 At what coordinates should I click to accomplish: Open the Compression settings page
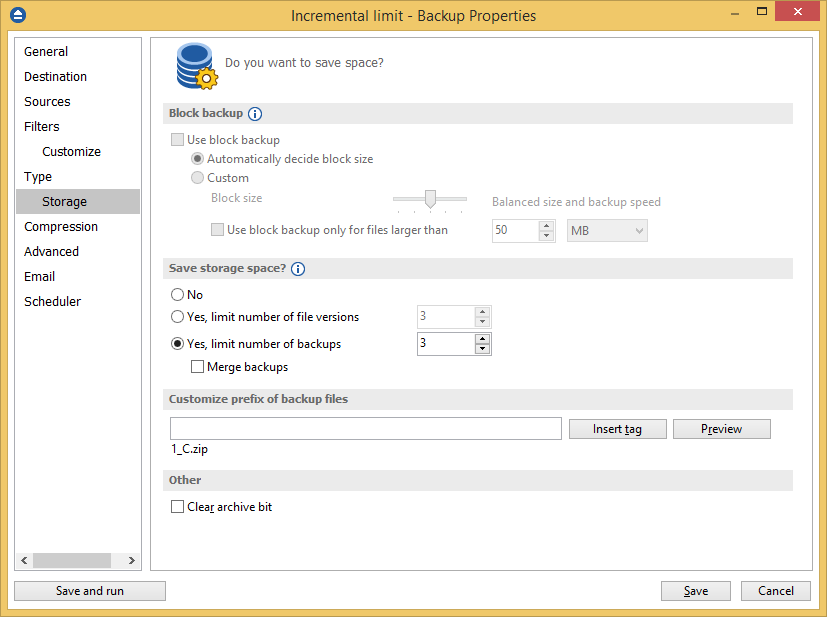click(x=61, y=227)
